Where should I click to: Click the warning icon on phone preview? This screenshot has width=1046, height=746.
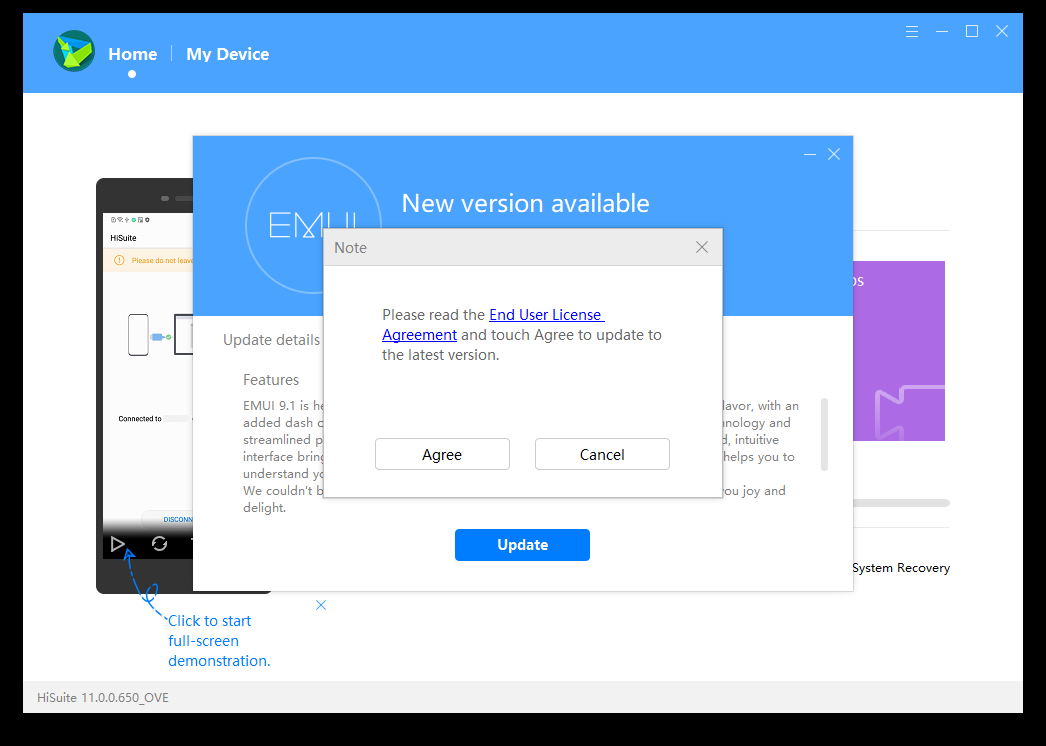pos(119,260)
